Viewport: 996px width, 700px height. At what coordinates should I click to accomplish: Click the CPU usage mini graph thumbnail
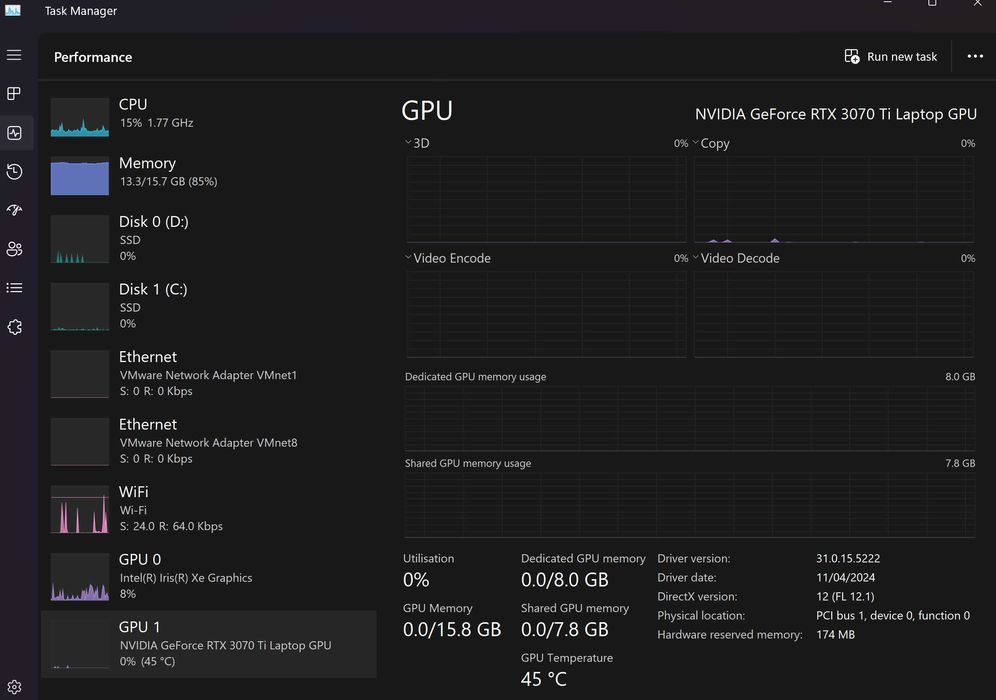click(x=79, y=118)
